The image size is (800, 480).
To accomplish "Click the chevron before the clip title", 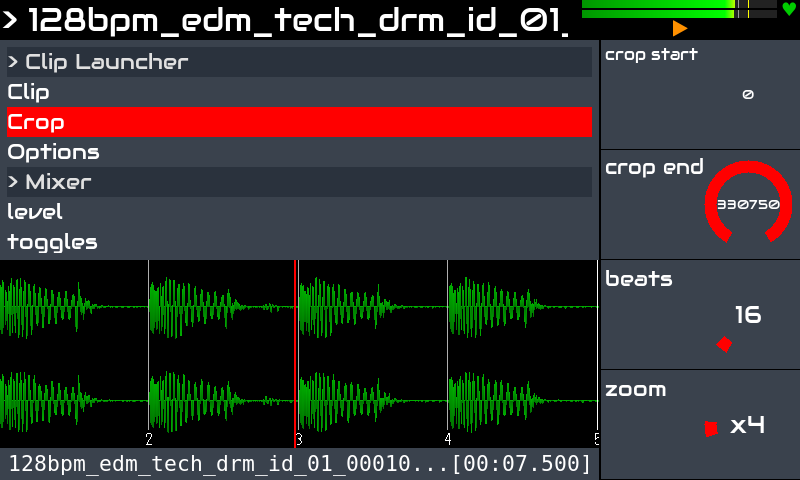I will (10, 20).
